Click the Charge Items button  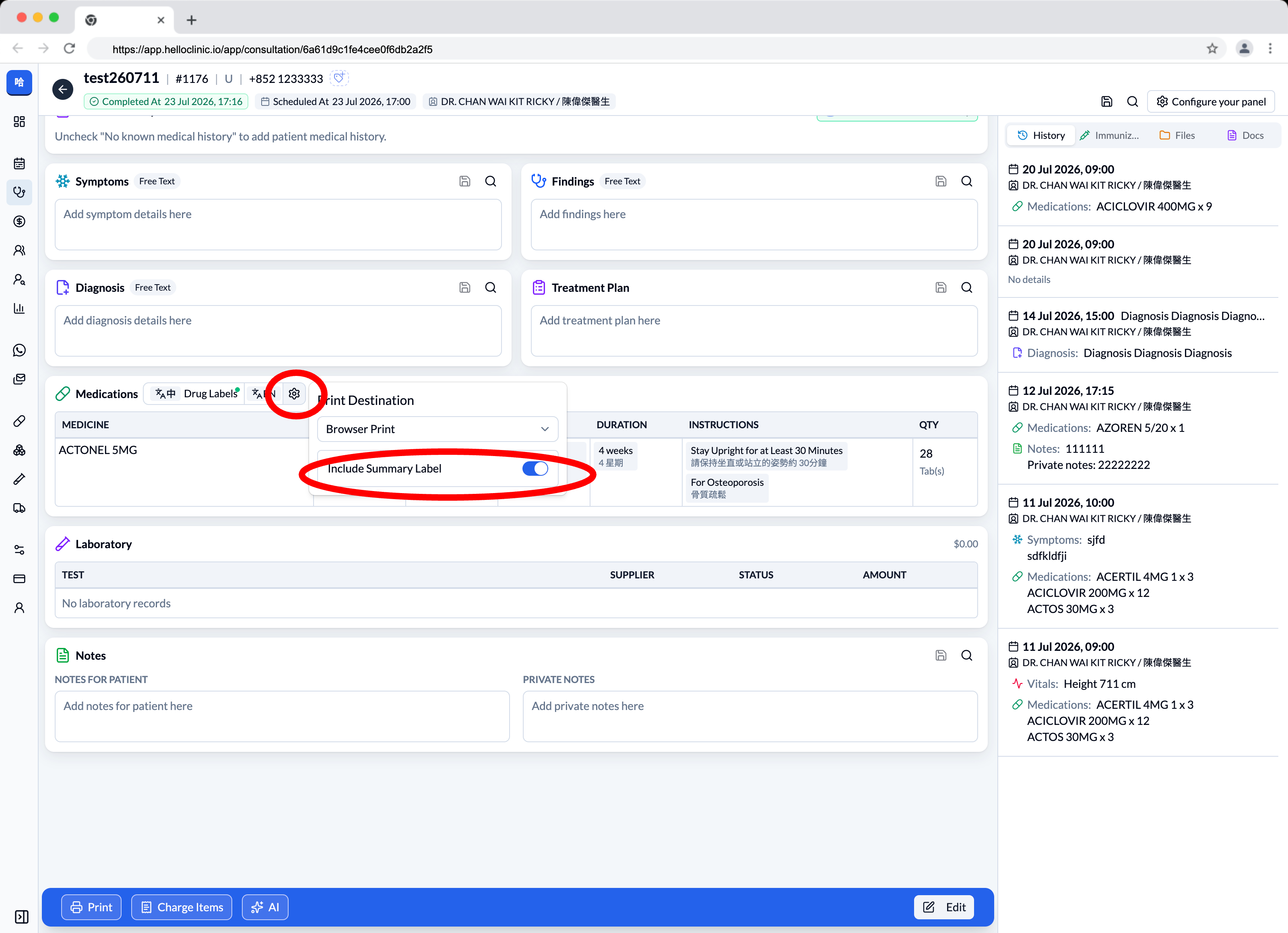pos(182,907)
